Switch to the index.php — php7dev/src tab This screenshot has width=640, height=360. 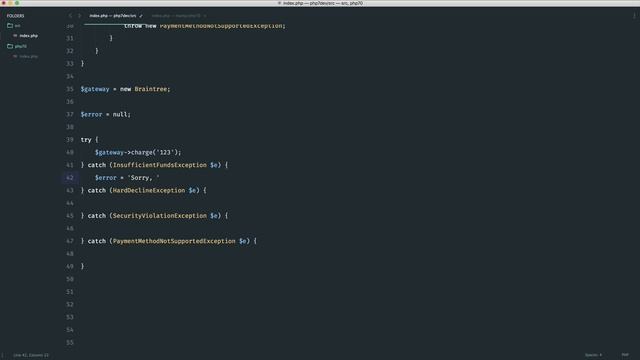pos(113,16)
